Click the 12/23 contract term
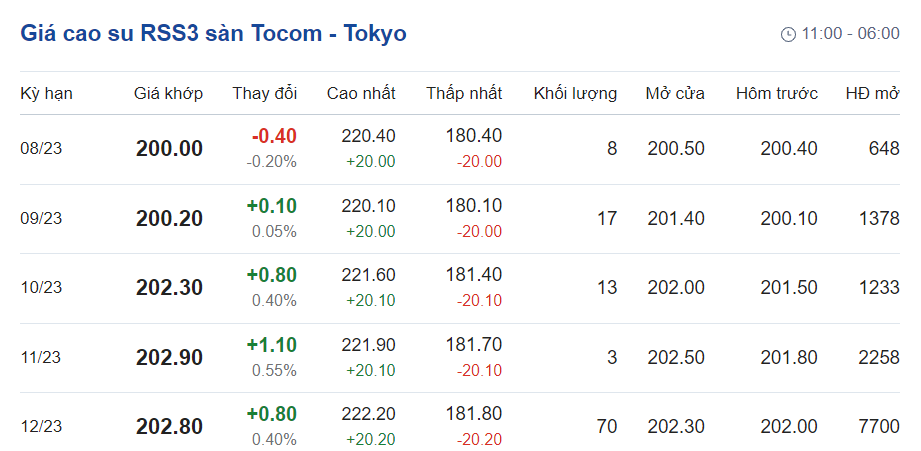The height and width of the screenshot is (451, 921). 41,427
